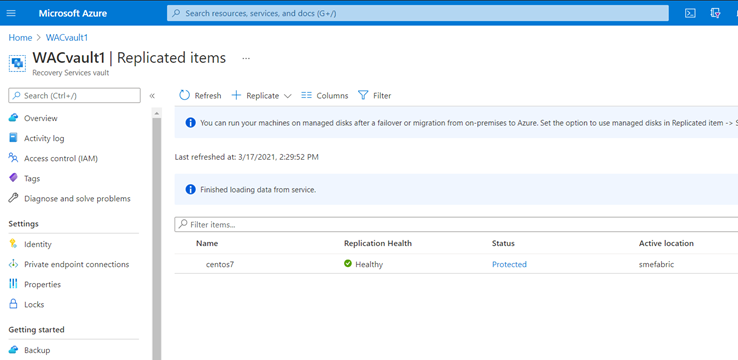Screen dimensions: 738x360
Task: Click info icon beside Finished loading data
Action: pyautogui.click(x=190, y=190)
